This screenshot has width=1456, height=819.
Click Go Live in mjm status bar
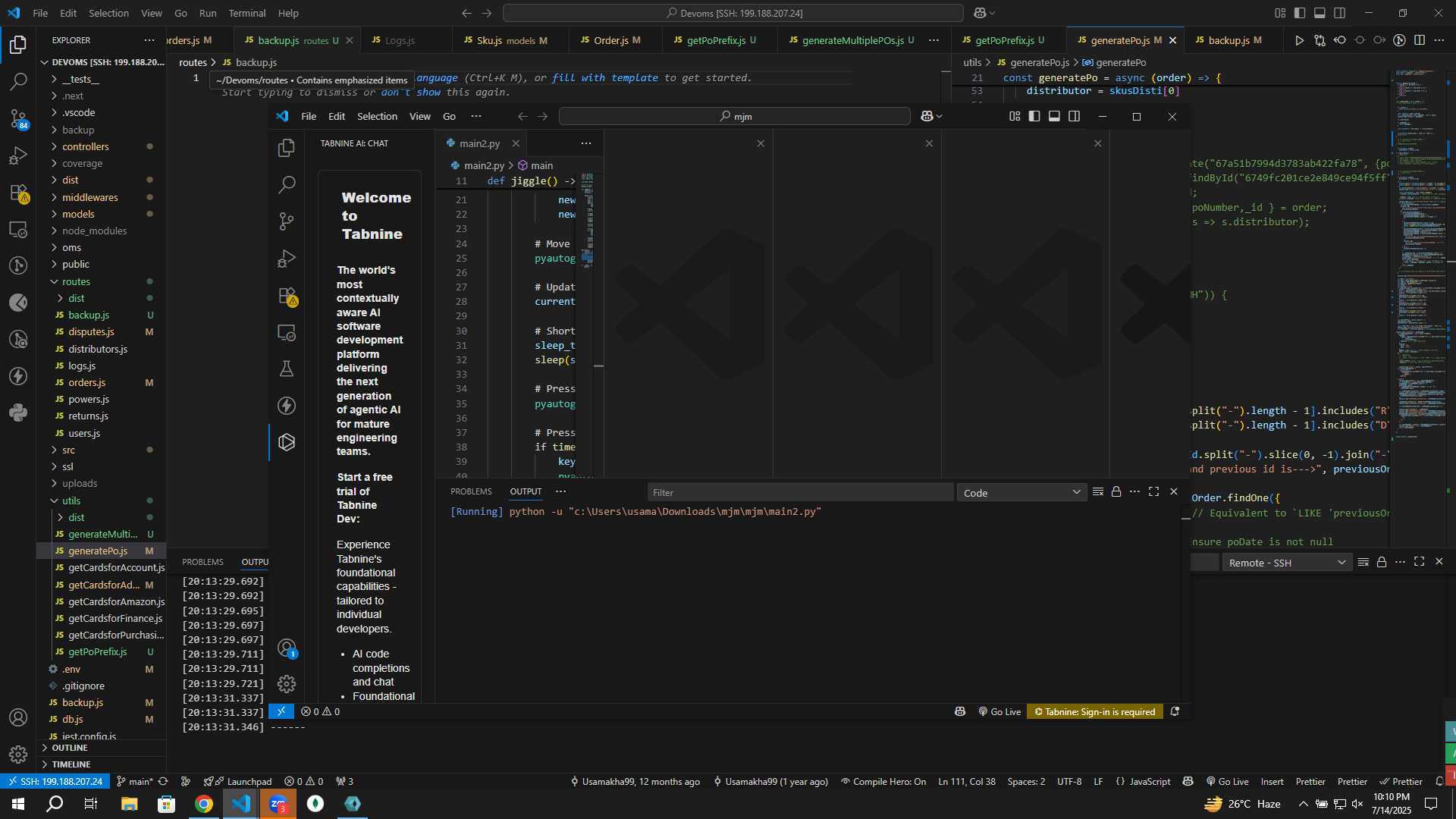(999, 711)
